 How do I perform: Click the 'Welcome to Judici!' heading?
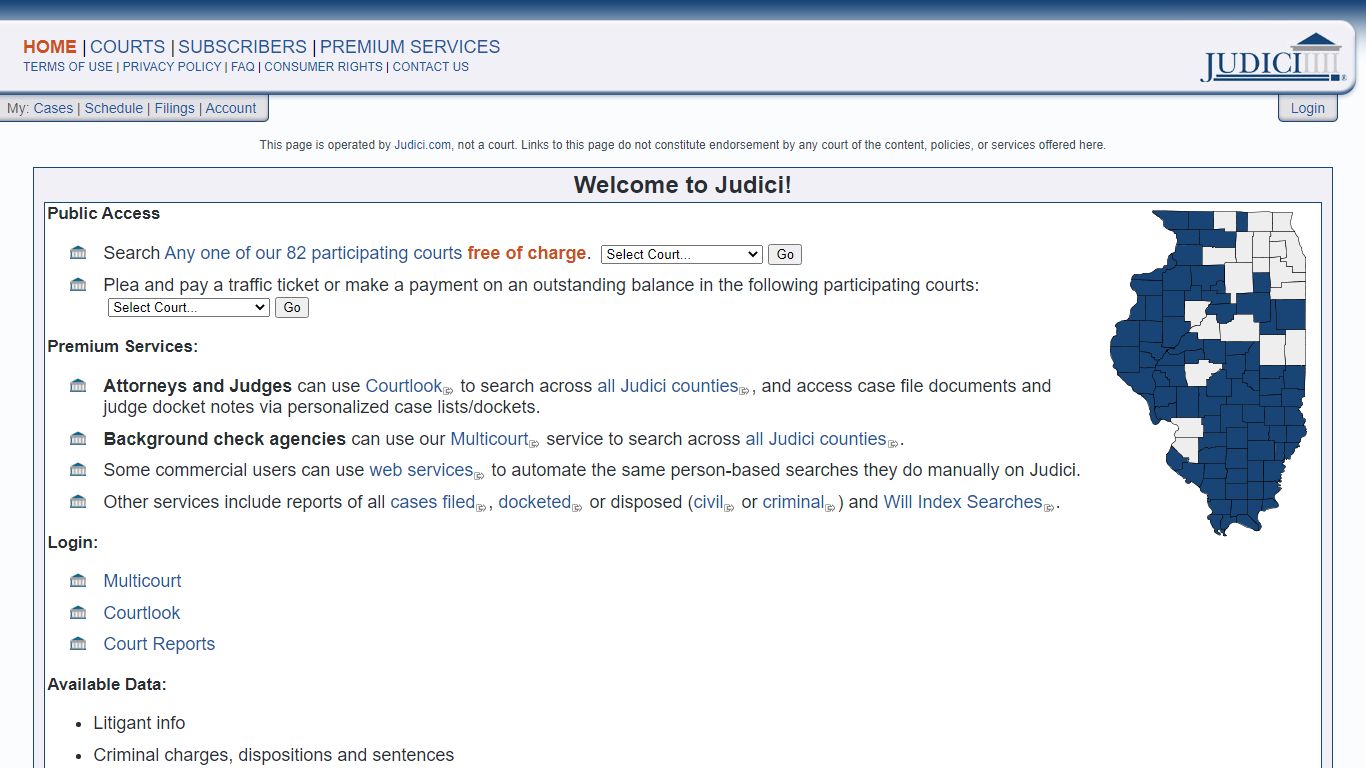click(x=683, y=185)
